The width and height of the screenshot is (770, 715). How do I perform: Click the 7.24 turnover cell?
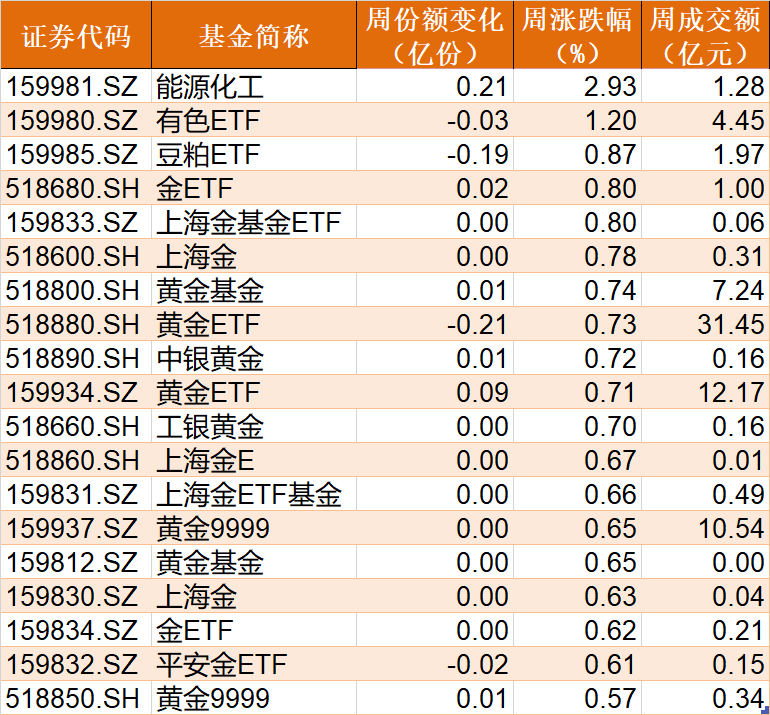tap(705, 290)
